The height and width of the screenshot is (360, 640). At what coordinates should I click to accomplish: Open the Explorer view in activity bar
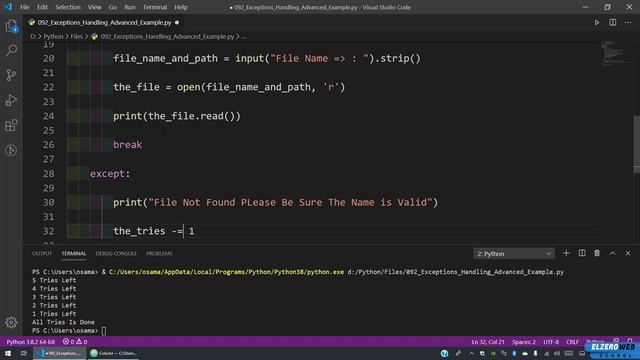pyautogui.click(x=11, y=26)
